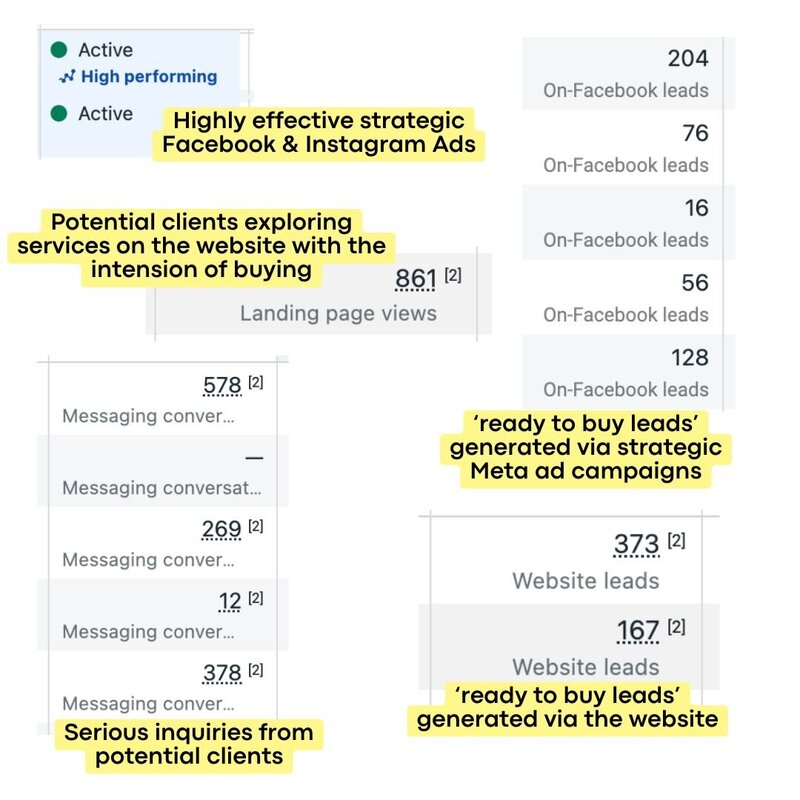Viewport: 800px width, 800px height.
Task: Click the Landing page views label
Action: tap(338, 313)
